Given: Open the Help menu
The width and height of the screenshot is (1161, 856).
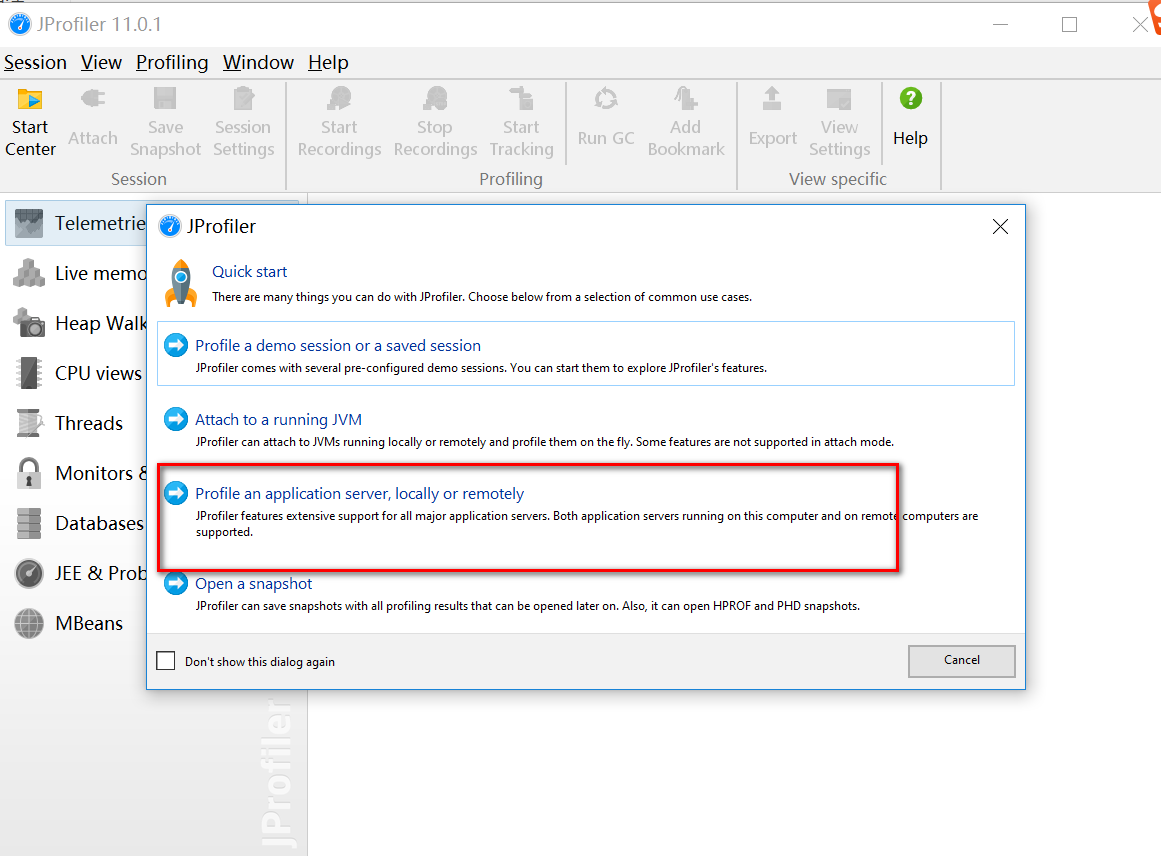Looking at the screenshot, I should pyautogui.click(x=328, y=62).
